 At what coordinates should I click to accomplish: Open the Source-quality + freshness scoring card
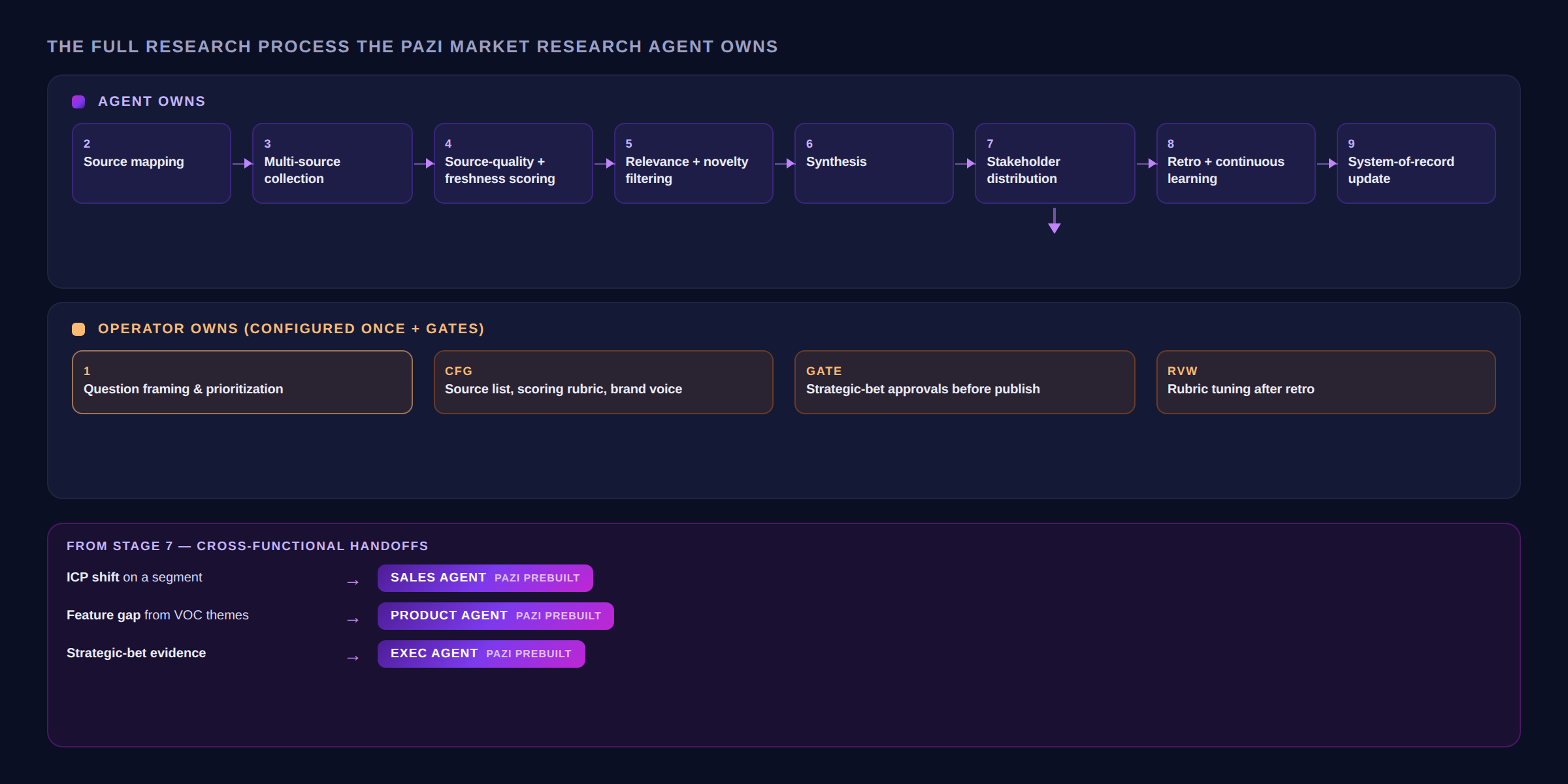514,163
